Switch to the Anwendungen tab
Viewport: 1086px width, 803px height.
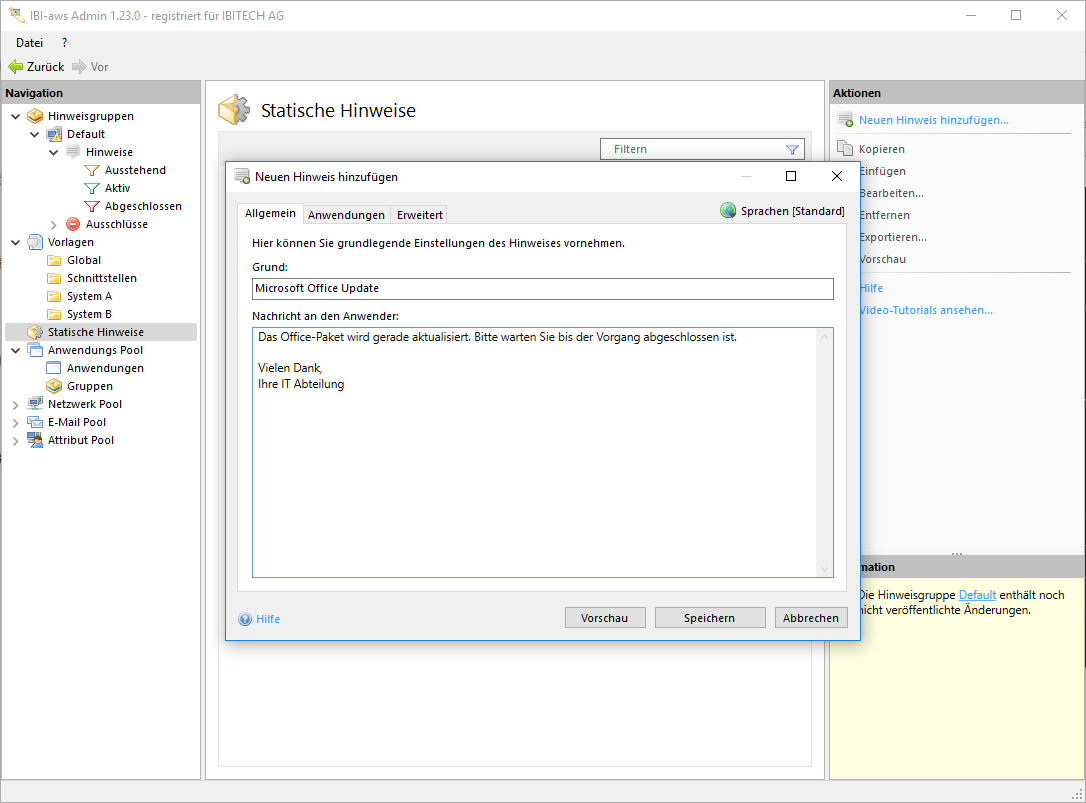(346, 215)
